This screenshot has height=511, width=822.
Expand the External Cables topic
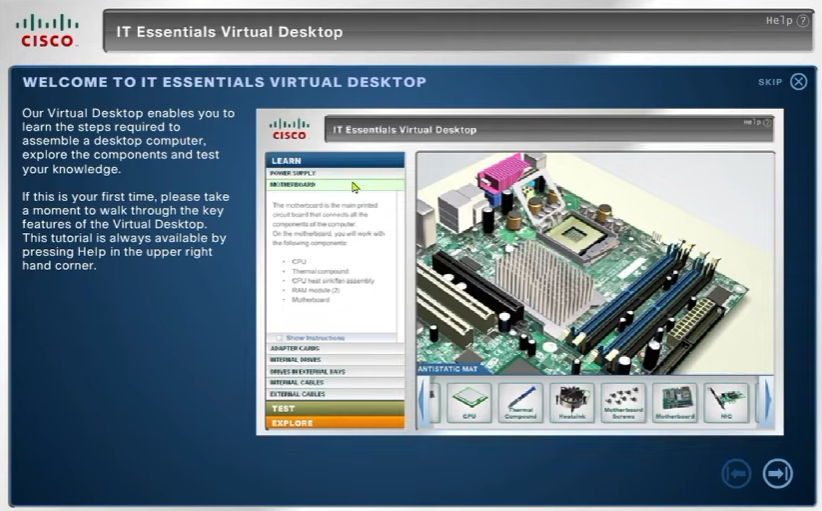point(335,394)
